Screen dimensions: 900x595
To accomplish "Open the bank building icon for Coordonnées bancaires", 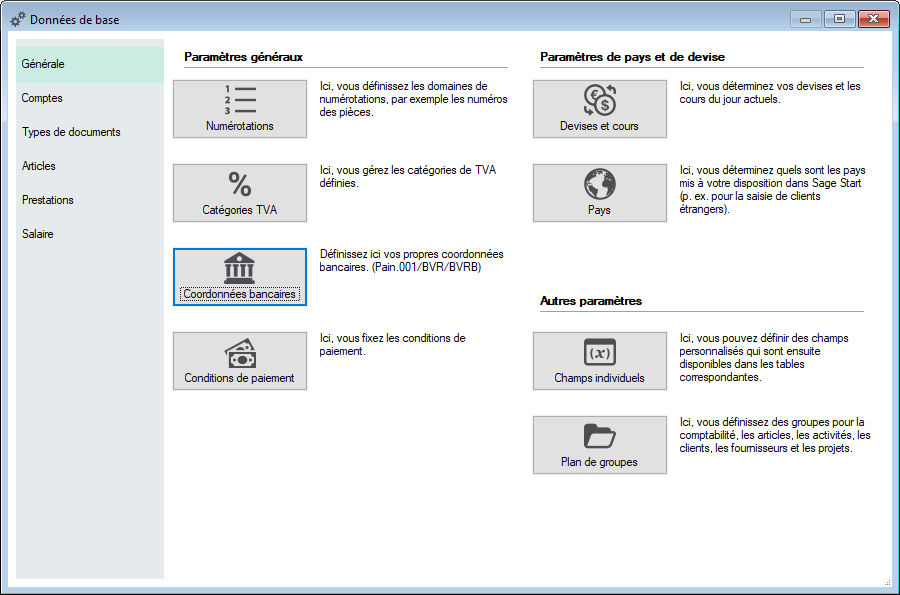I will click(x=239, y=268).
